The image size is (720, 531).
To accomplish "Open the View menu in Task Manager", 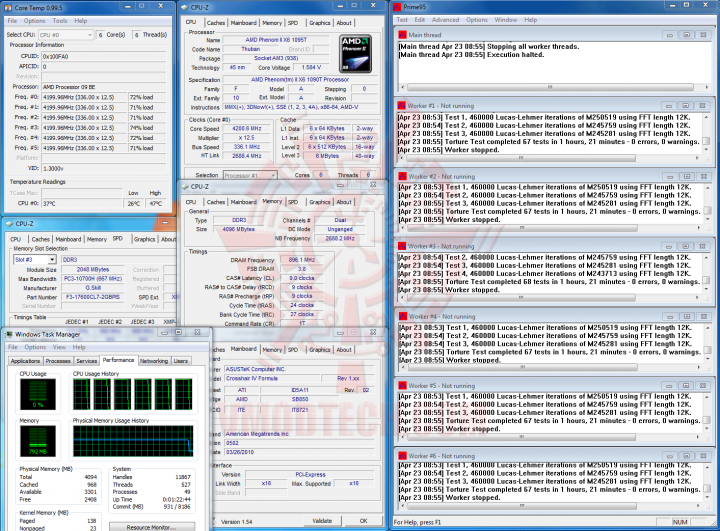I will (59, 347).
